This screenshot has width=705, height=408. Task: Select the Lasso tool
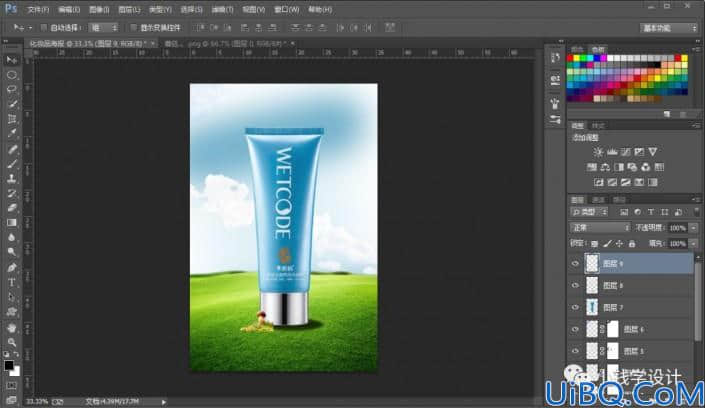[x=12, y=90]
